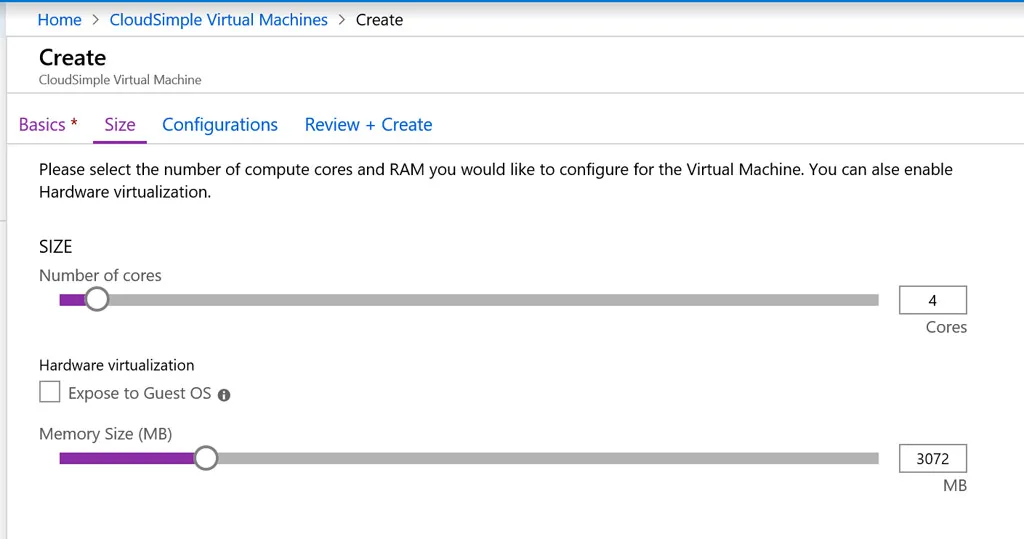Screen dimensions: 1024x539
Task: Enable the Expose to Guest OS checkbox
Action: pyautogui.click(x=50, y=392)
